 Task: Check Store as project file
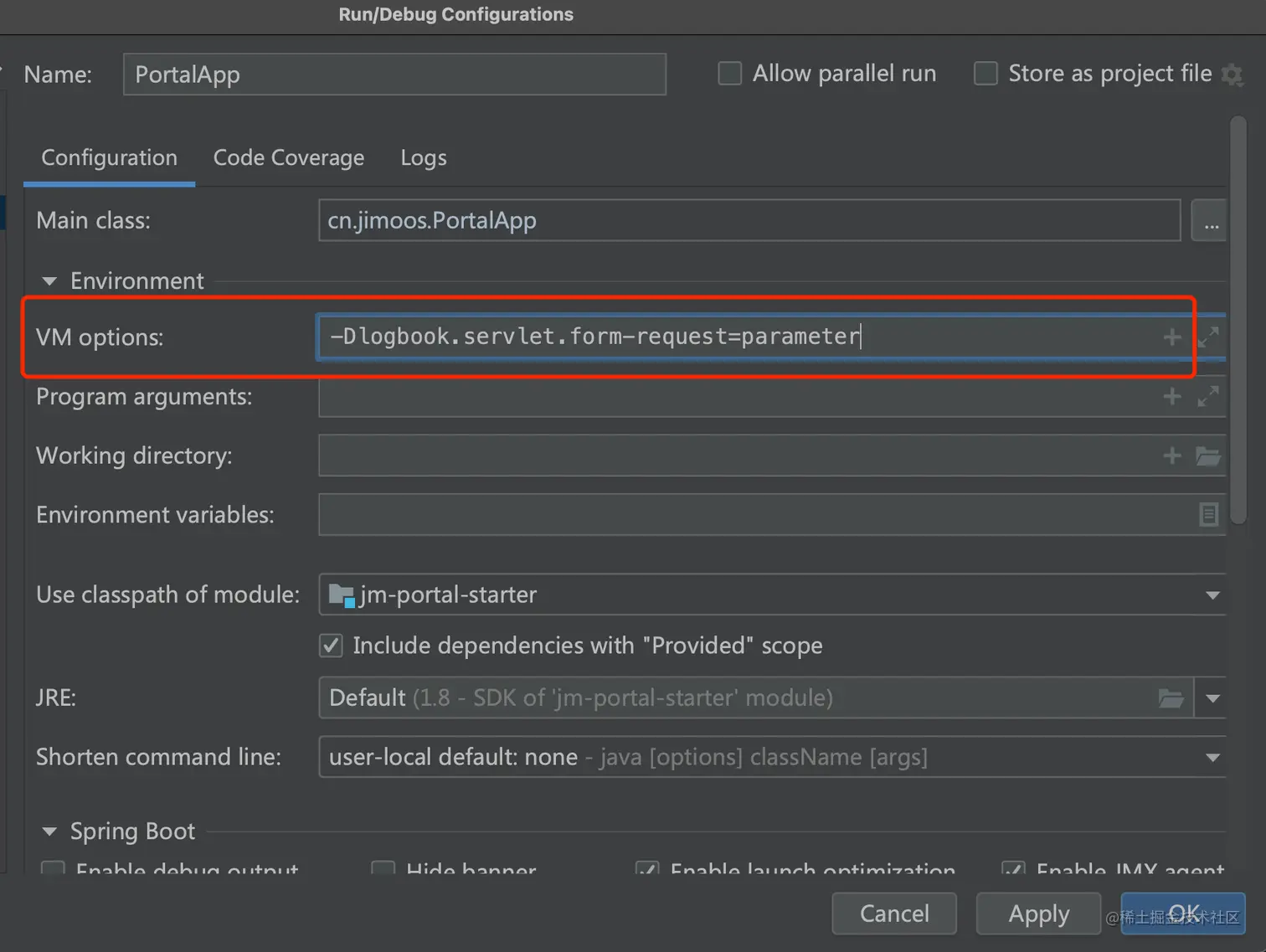986,74
